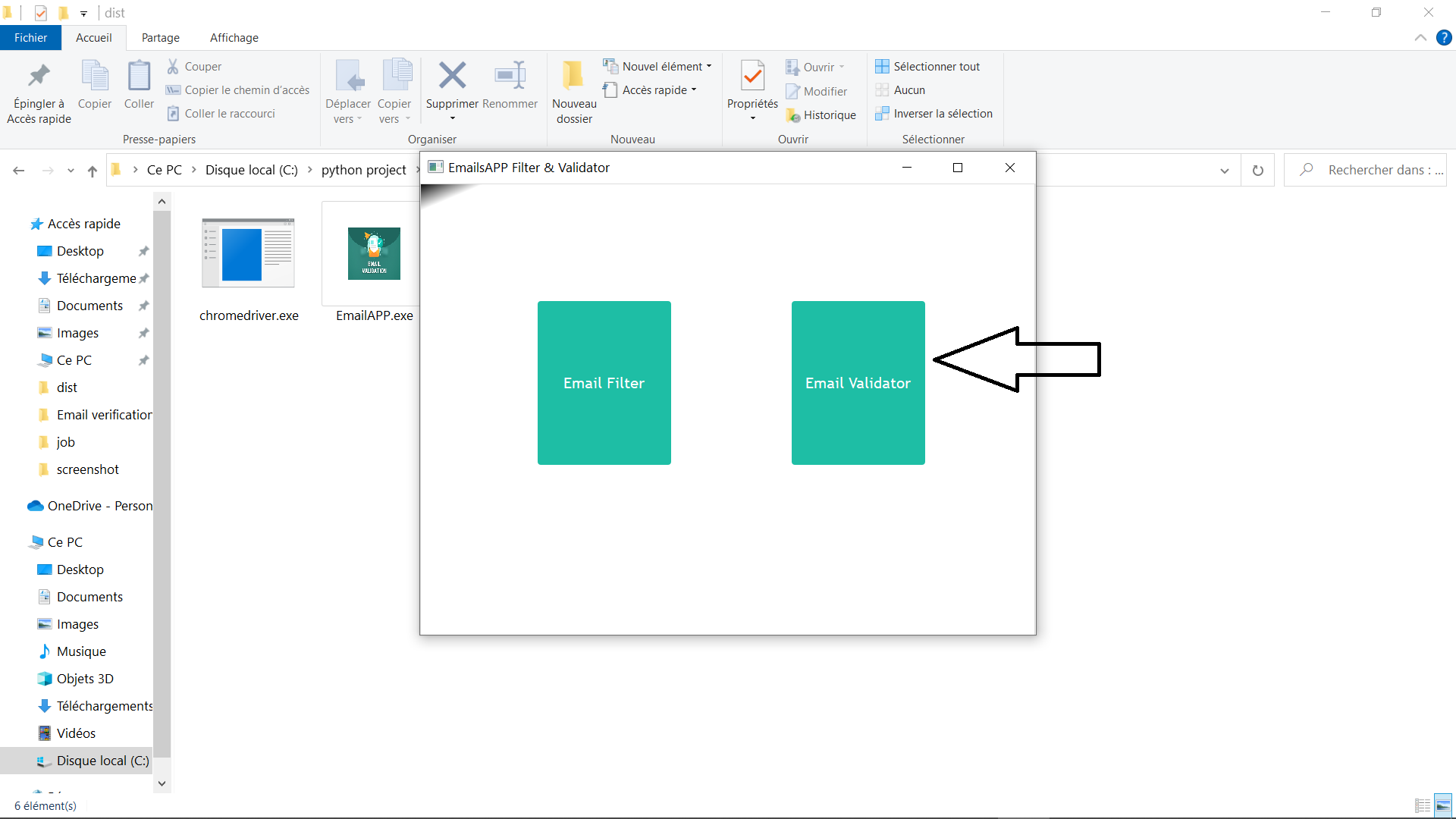Image resolution: width=1456 pixels, height=819 pixels.
Task: Click the navigation pane scroll down arrow
Action: coord(162,783)
